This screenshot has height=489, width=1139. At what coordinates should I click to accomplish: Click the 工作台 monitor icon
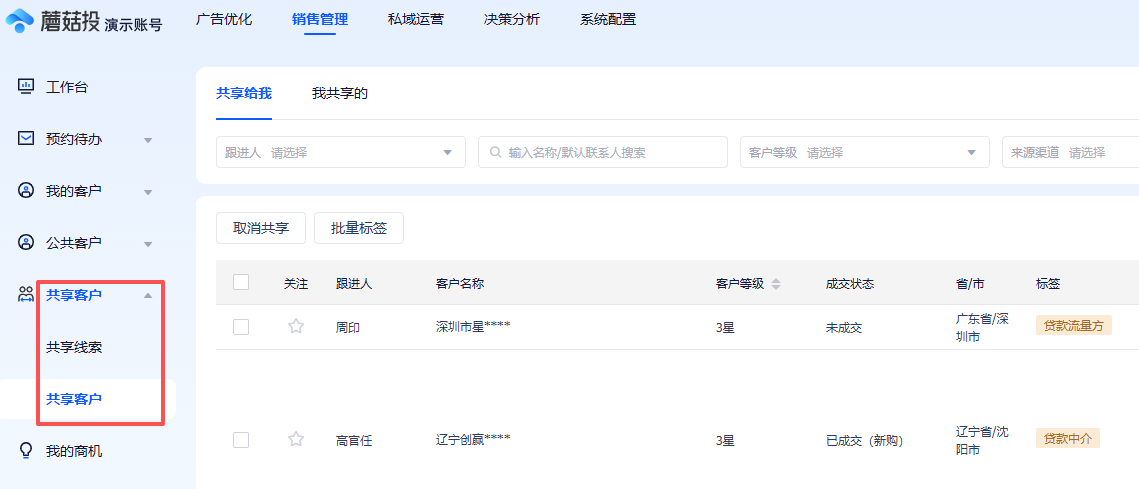[x=25, y=86]
